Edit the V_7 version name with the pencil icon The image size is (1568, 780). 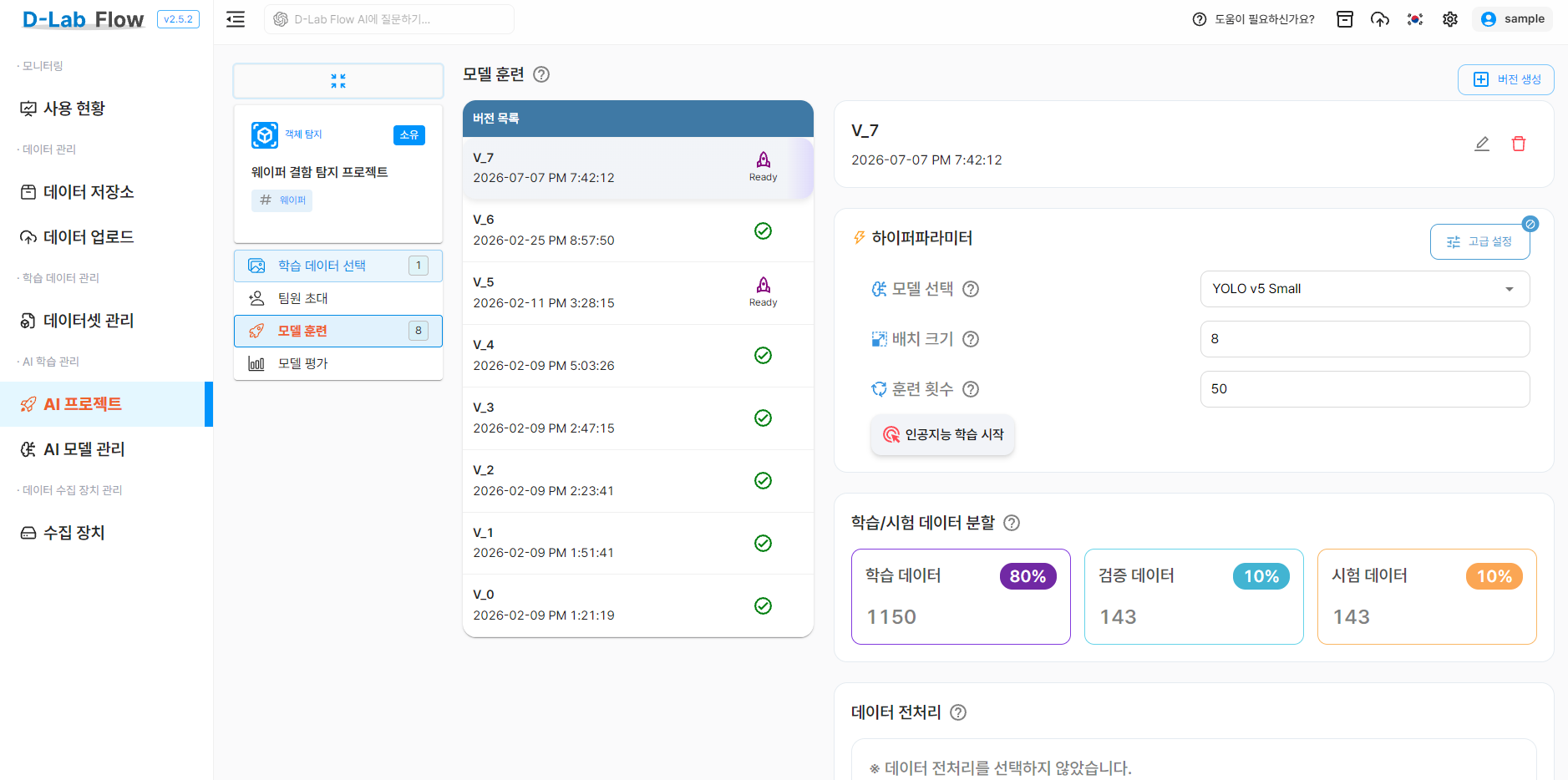[x=1482, y=144]
